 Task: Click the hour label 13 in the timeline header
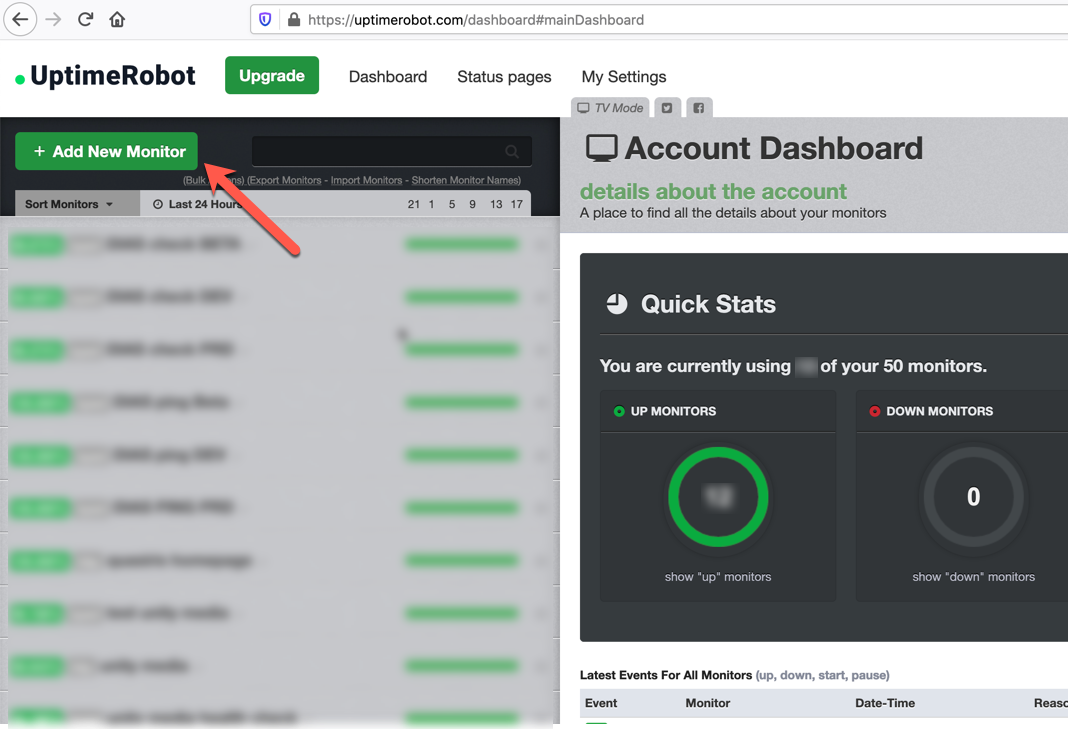(496, 204)
